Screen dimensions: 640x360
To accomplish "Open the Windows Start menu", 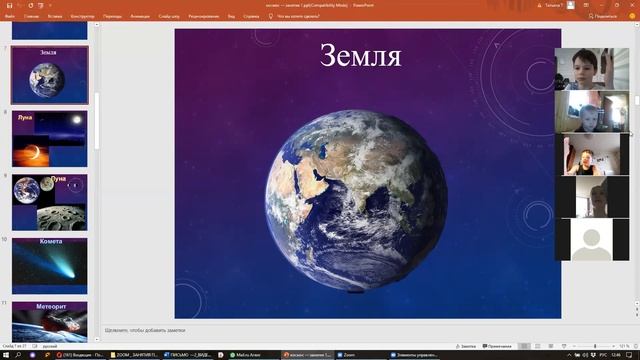I will coord(6,355).
